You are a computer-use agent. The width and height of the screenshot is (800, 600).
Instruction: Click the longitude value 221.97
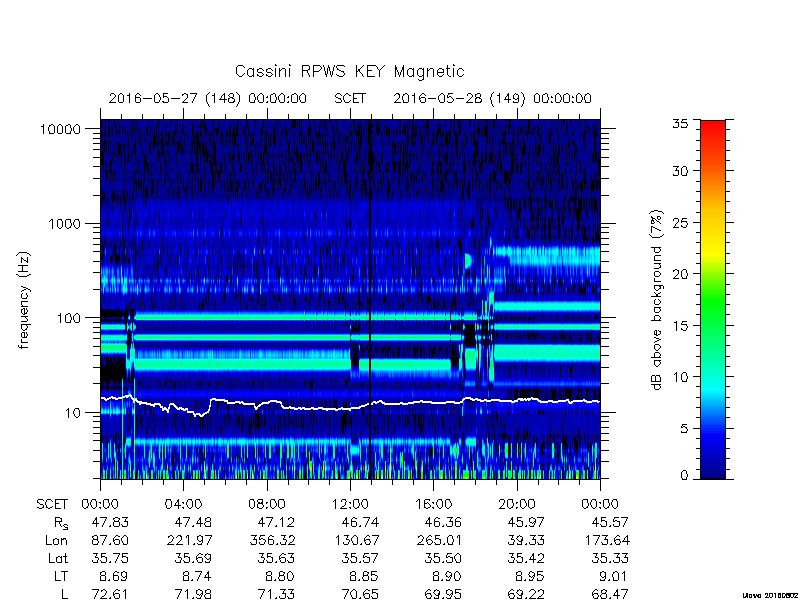tap(189, 540)
